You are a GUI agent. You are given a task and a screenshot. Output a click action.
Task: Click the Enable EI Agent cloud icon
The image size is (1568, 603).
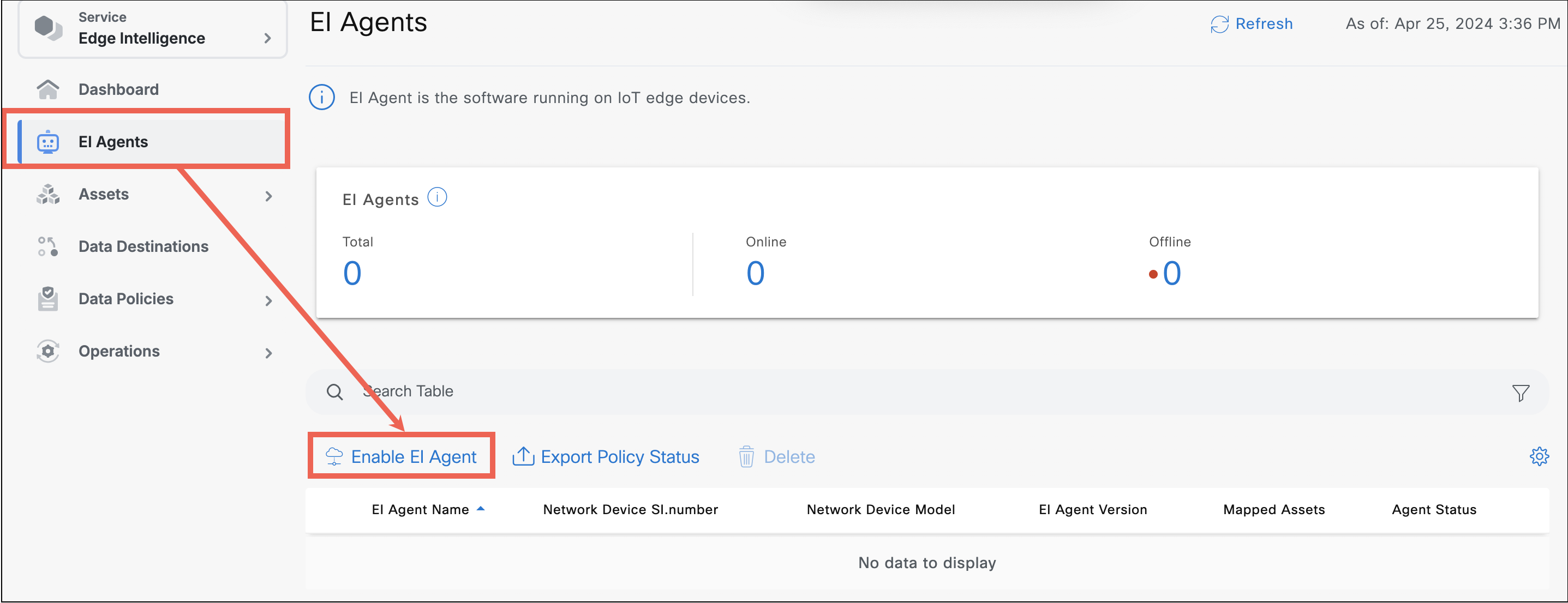click(x=334, y=456)
